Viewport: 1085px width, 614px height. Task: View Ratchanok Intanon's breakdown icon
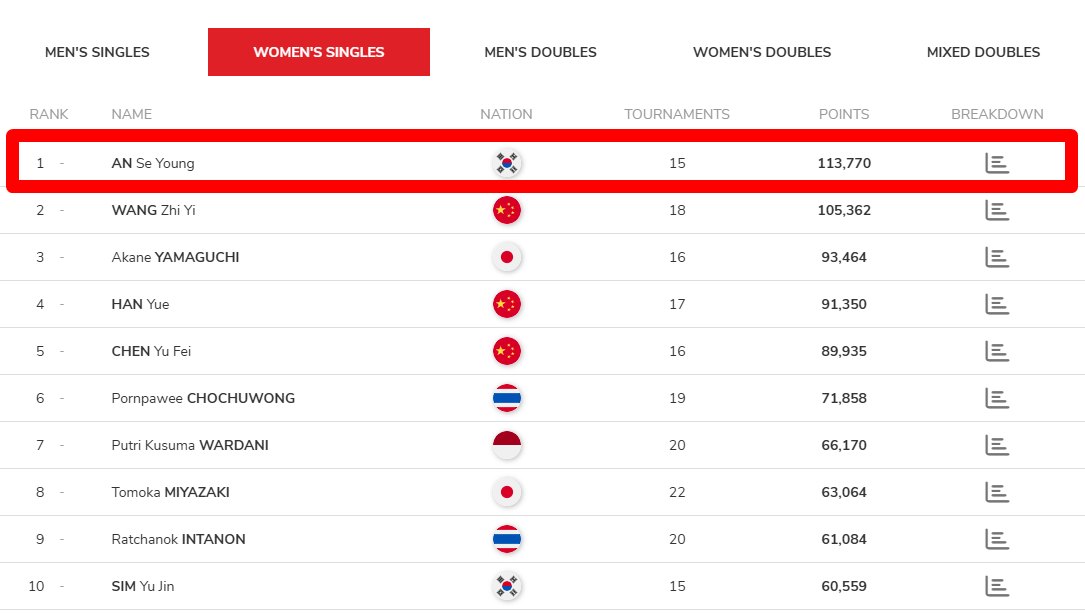click(997, 539)
